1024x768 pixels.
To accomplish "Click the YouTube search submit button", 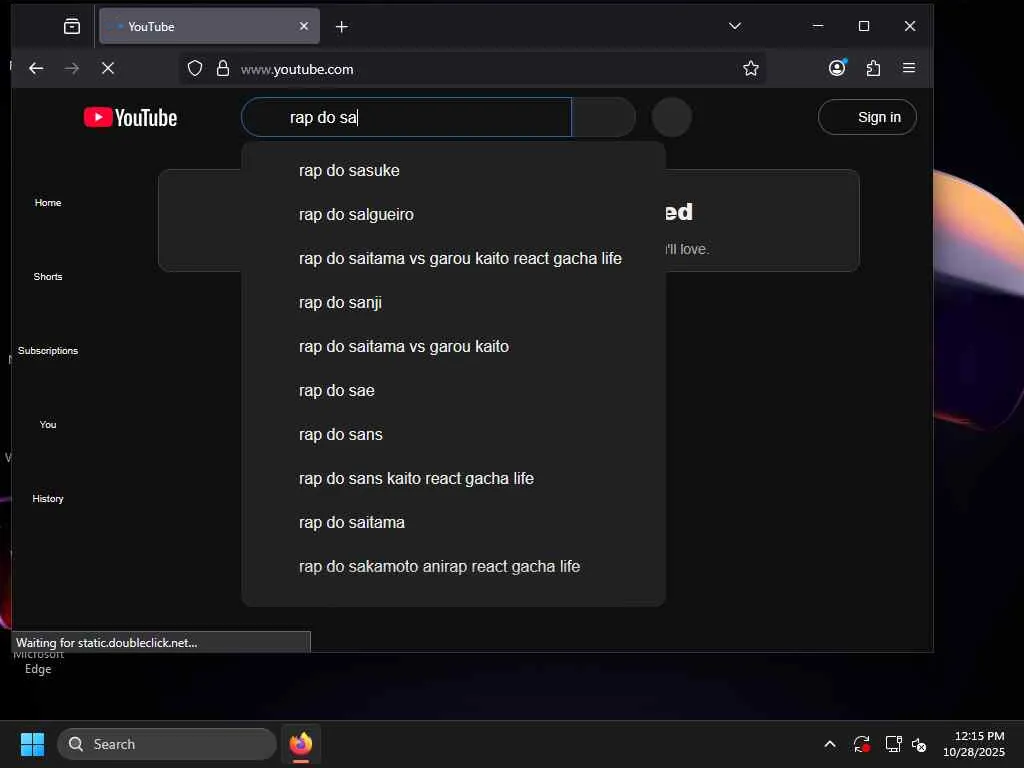I will pyautogui.click(x=603, y=118).
